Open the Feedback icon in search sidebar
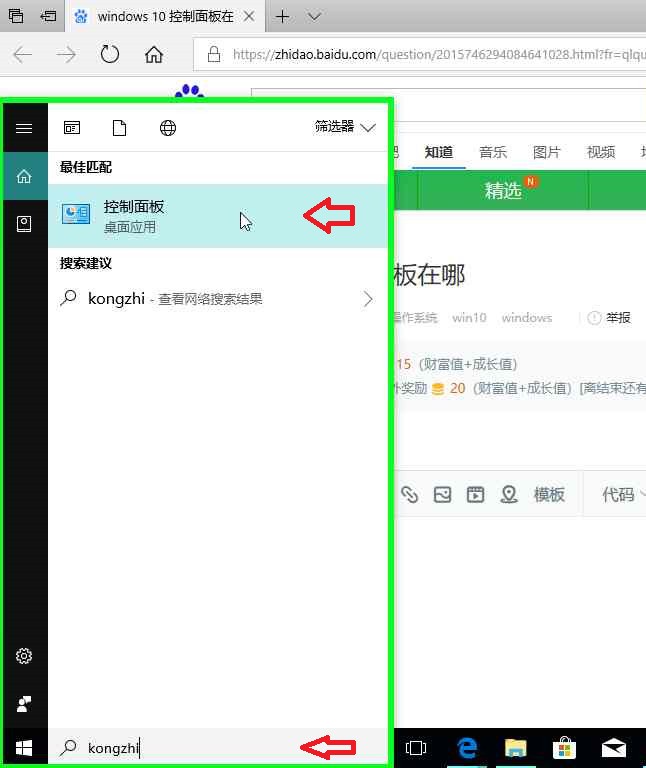Screen dimensions: 646x768 (x=24, y=704)
